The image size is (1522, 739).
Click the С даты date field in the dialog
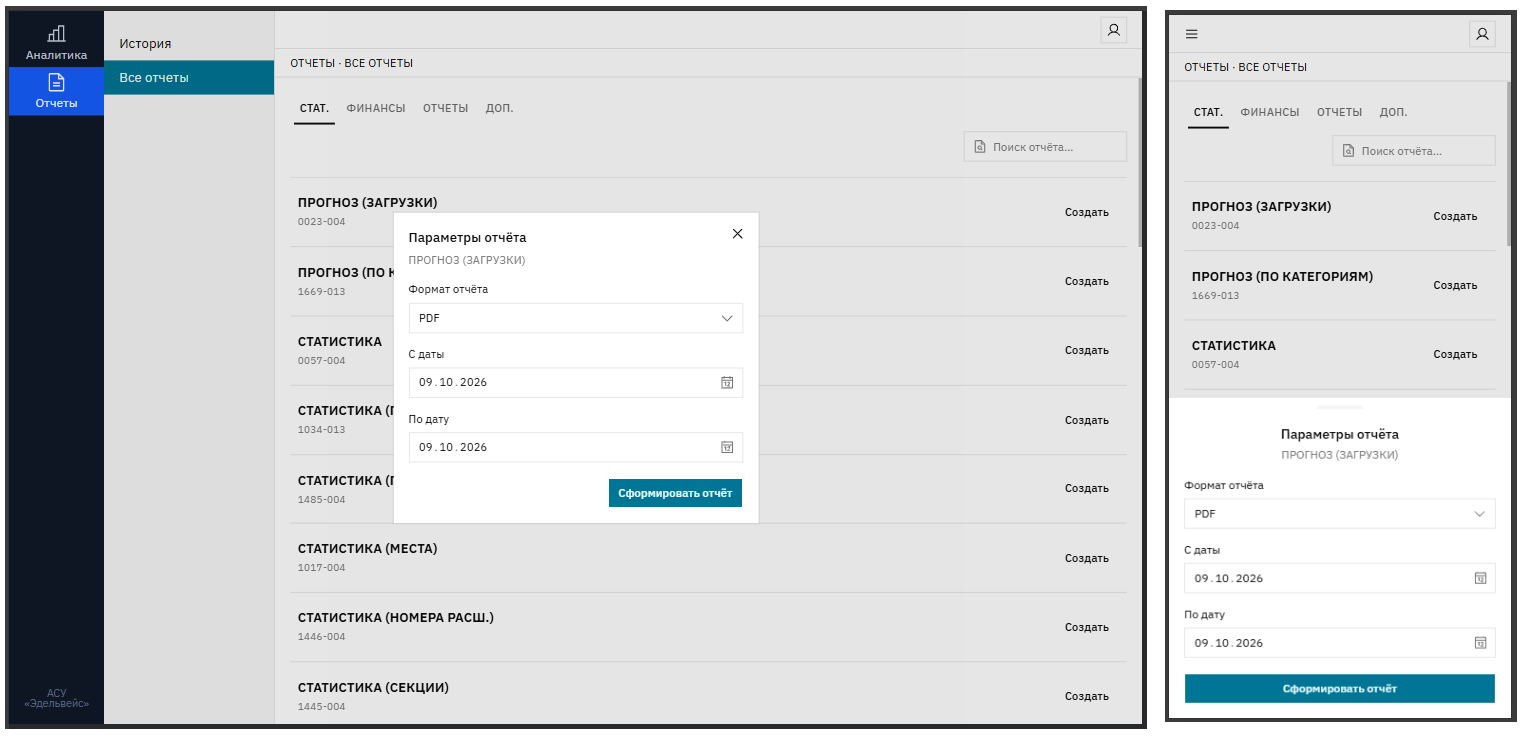(x=576, y=382)
